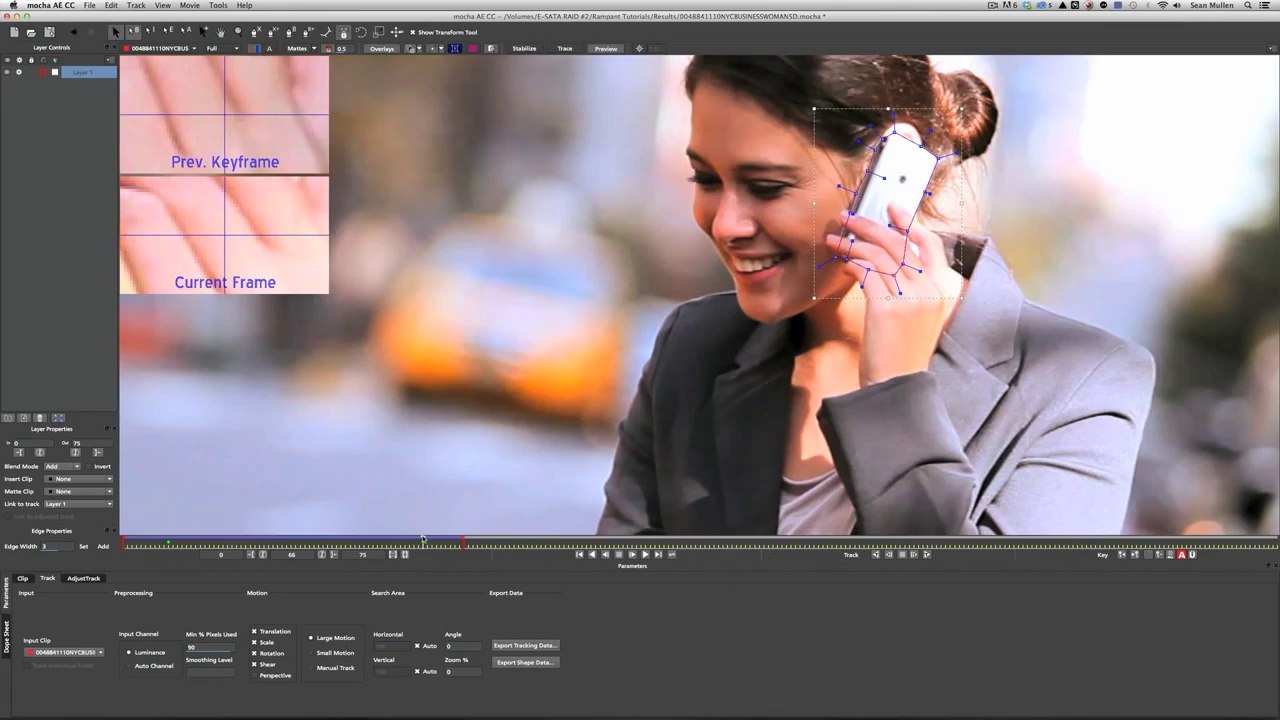Click the Stop playback button
Image resolution: width=1280 pixels, height=720 pixels.
[x=619, y=554]
